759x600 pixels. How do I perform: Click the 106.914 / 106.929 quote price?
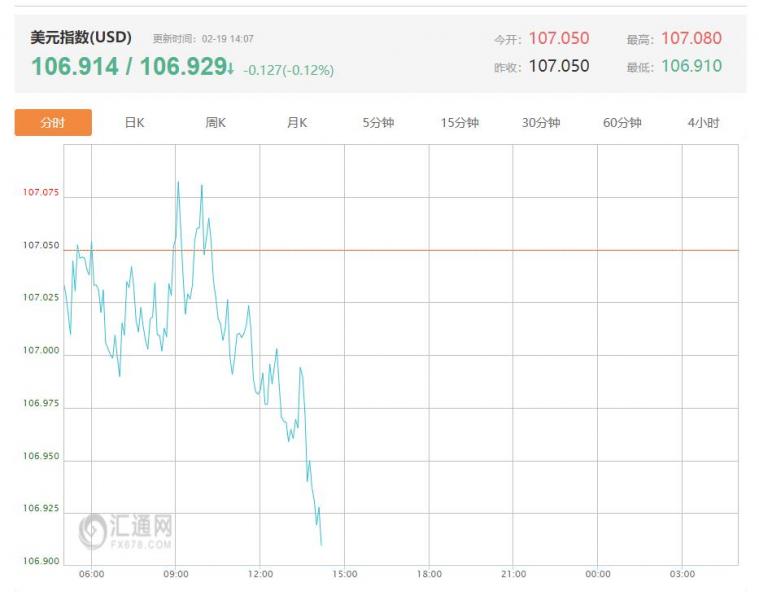pyautogui.click(x=128, y=67)
